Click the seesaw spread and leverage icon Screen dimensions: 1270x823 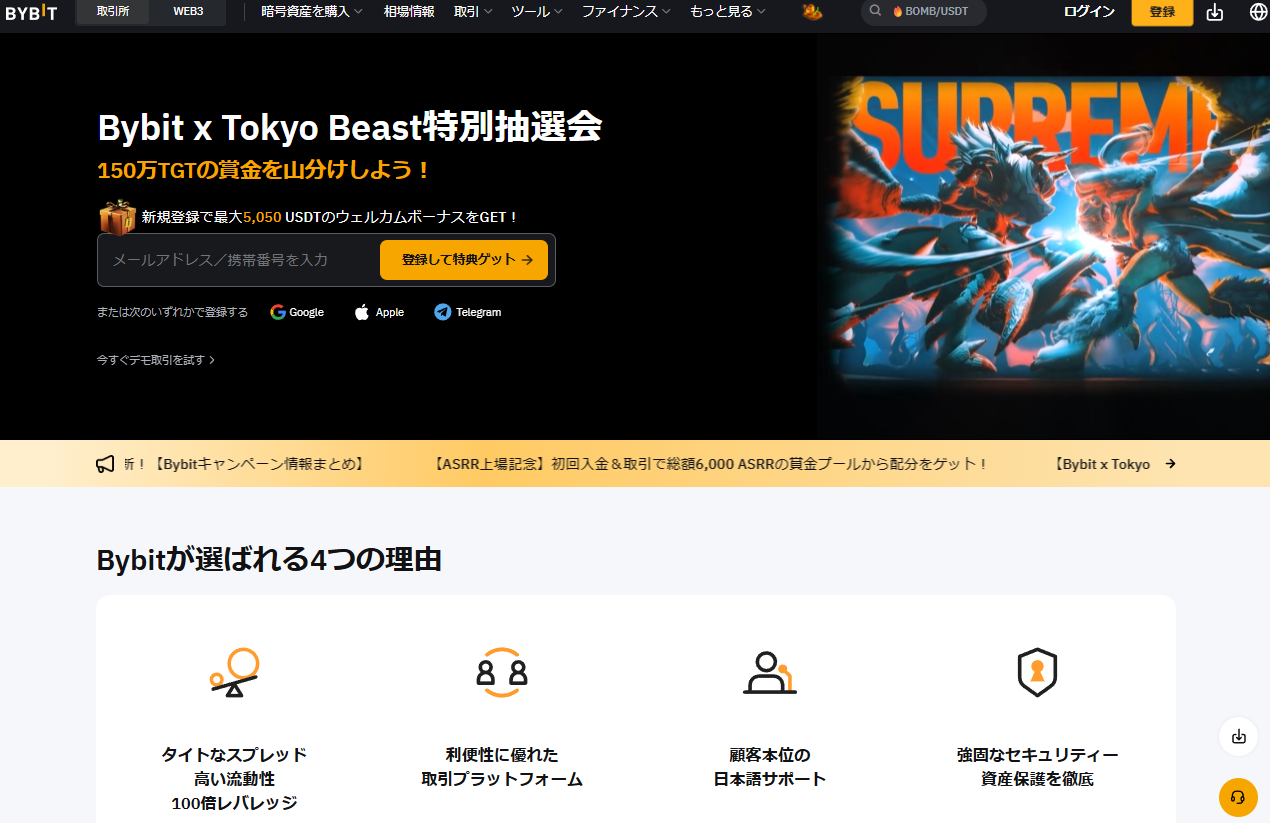coord(234,672)
